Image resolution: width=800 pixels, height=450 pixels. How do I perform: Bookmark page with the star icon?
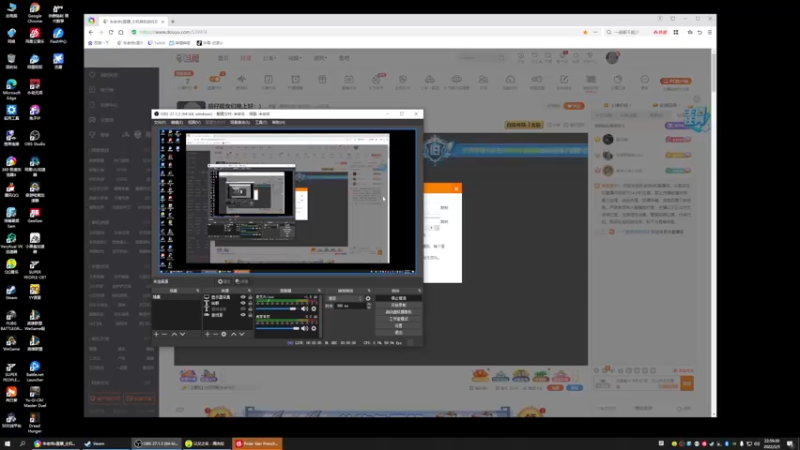(x=585, y=32)
